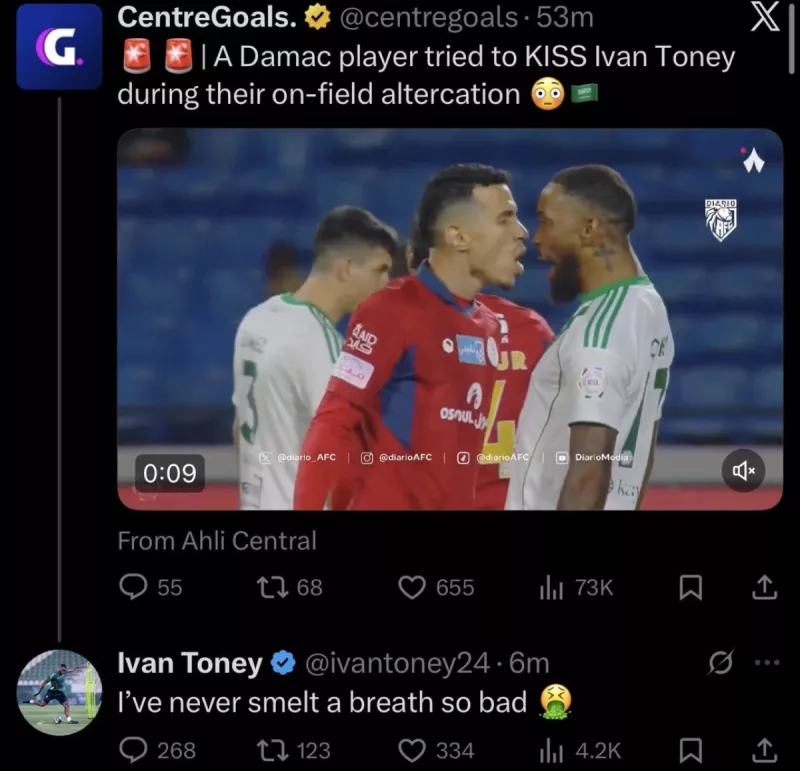This screenshot has height=771, width=800.
Task: Open CentreGoals profile avatar
Action: click(x=59, y=47)
